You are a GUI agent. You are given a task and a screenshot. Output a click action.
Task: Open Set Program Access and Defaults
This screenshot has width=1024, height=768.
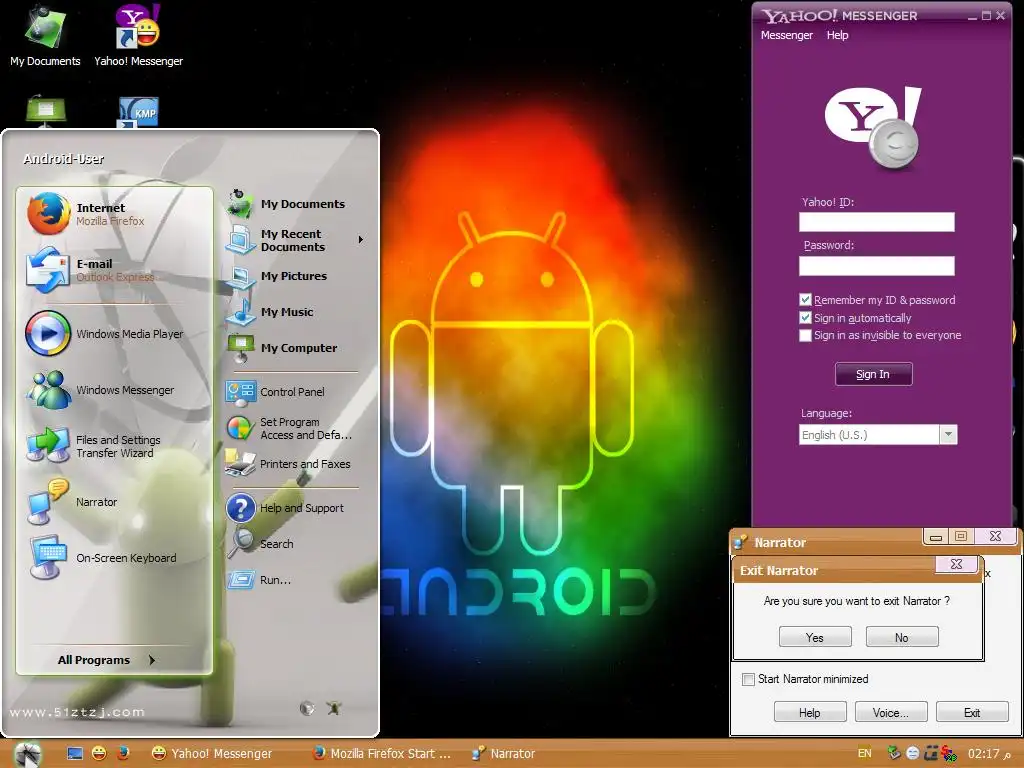[x=291, y=428]
